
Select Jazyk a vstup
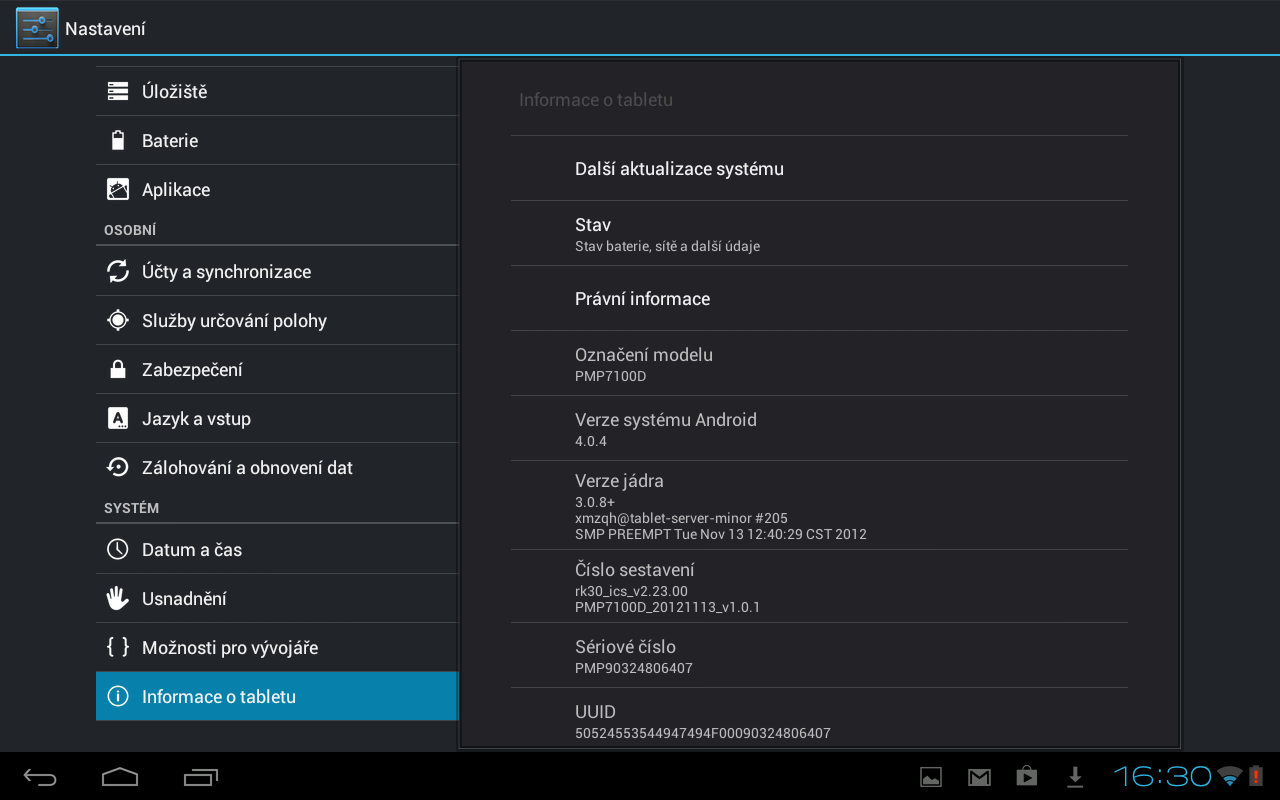(x=276, y=419)
